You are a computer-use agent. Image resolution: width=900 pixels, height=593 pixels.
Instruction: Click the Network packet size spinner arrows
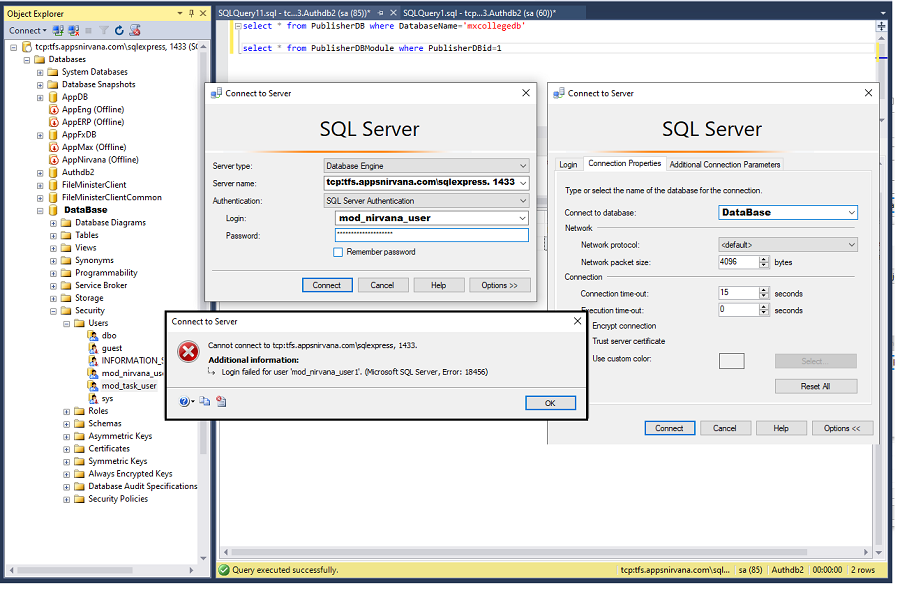click(764, 262)
